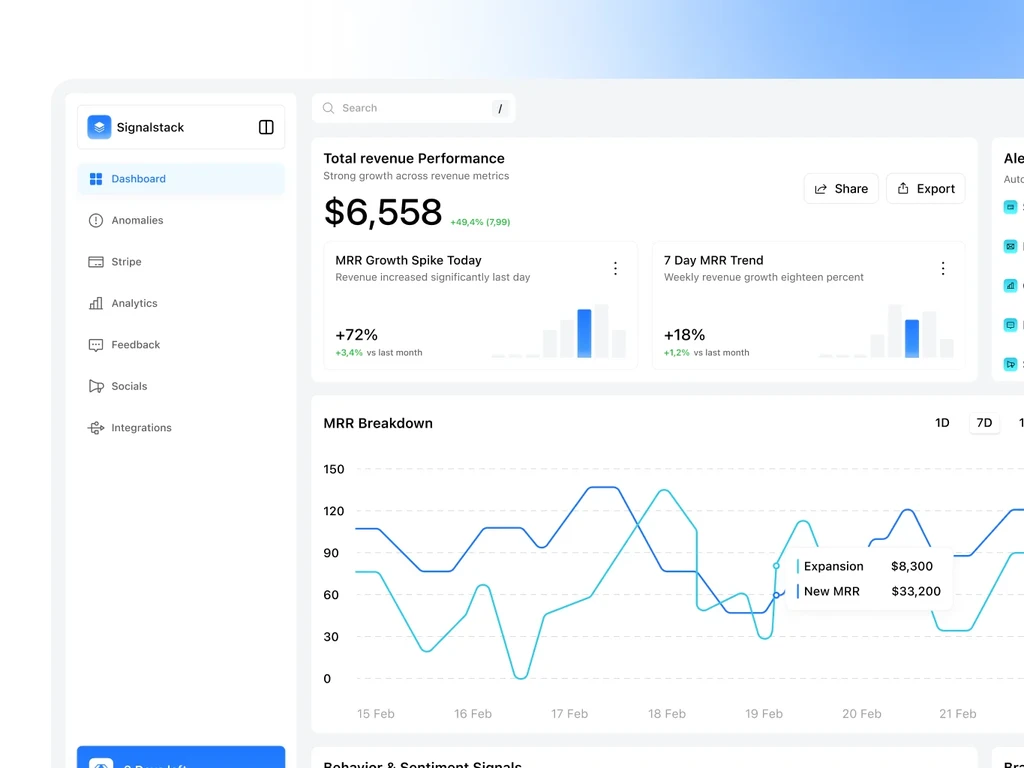This screenshot has width=1024, height=768.
Task: Collapse sidebar using panel toggle icon
Action: tap(266, 127)
